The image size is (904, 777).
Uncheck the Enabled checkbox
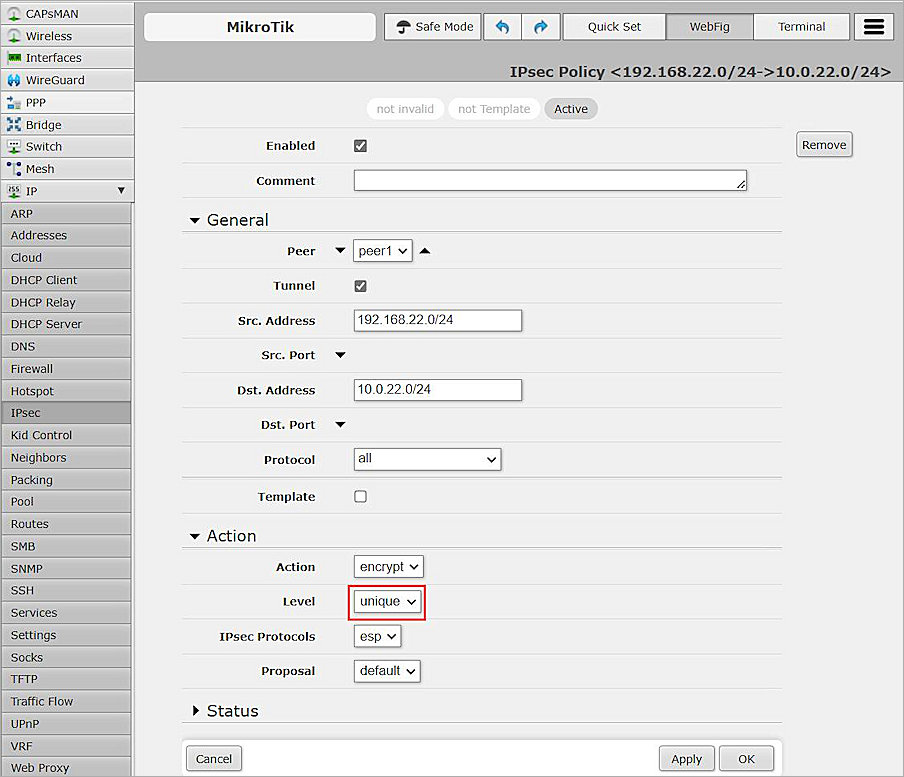[x=360, y=145]
